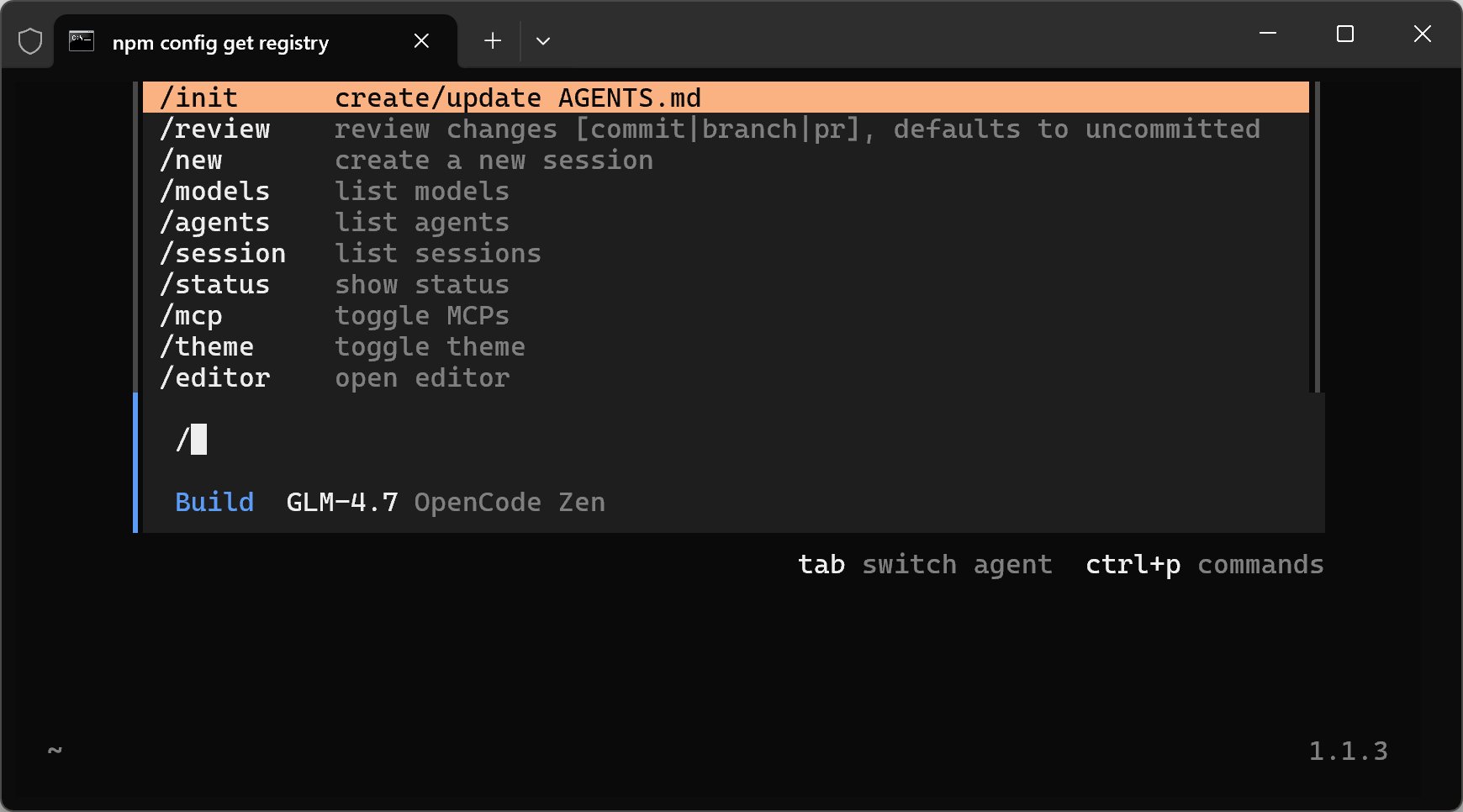The image size is (1463, 812).
Task: Click the terminal icon on the tab
Action: tap(82, 41)
